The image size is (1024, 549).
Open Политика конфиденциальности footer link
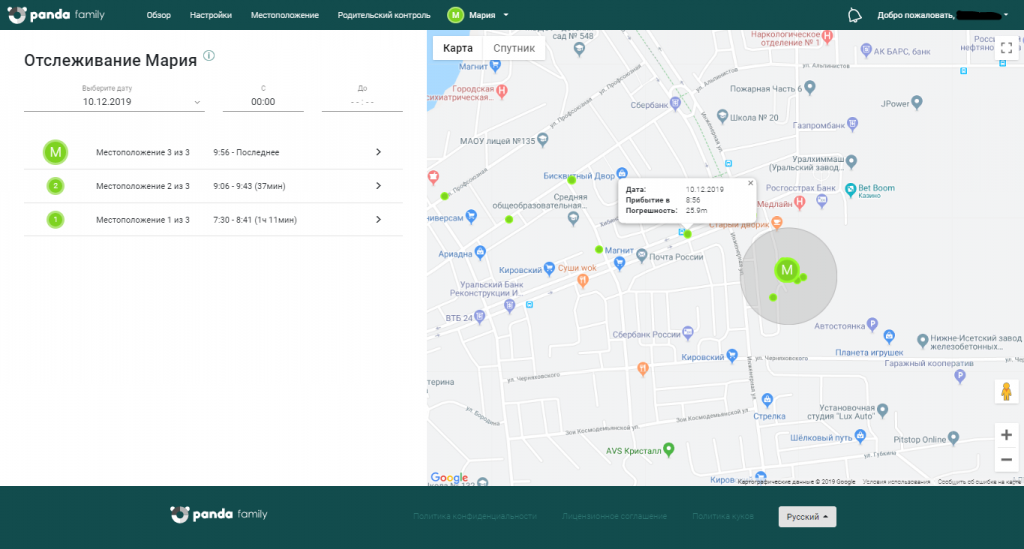pyautogui.click(x=475, y=516)
